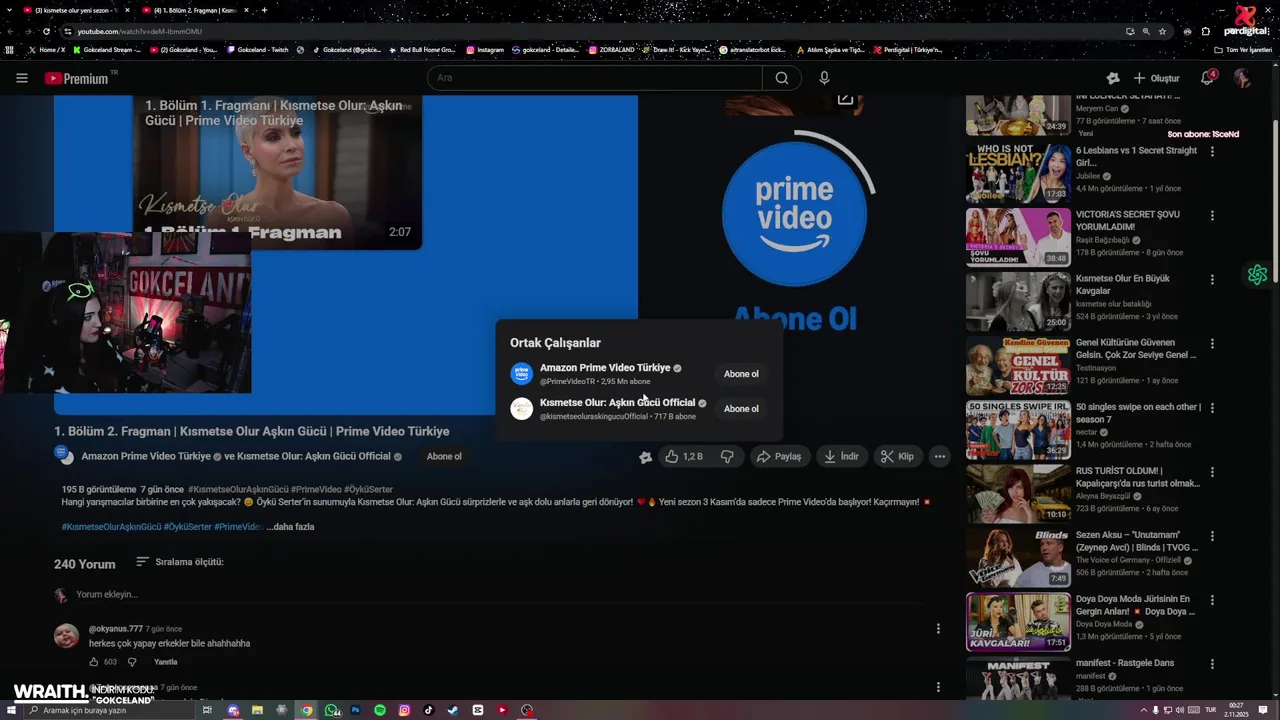
Task: Open Kısmetse Olur En Büyük Kavgalar thumbnail
Action: (x=1018, y=300)
